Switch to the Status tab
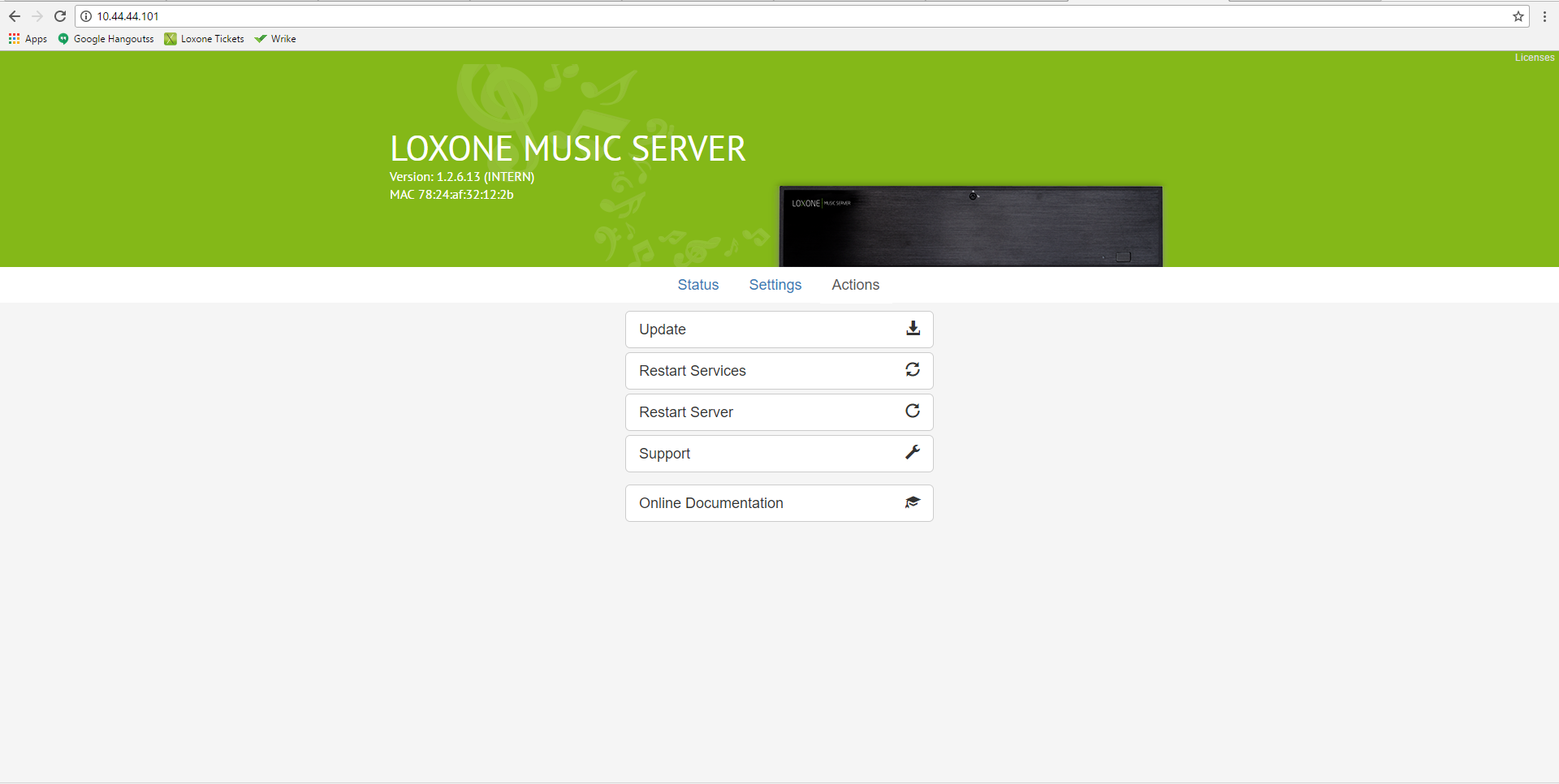This screenshot has height=784, width=1559. [x=697, y=285]
